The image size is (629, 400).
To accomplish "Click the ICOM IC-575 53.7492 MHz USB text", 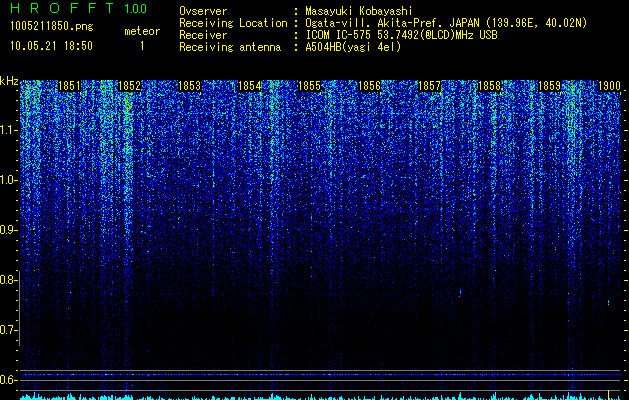I will [401, 35].
